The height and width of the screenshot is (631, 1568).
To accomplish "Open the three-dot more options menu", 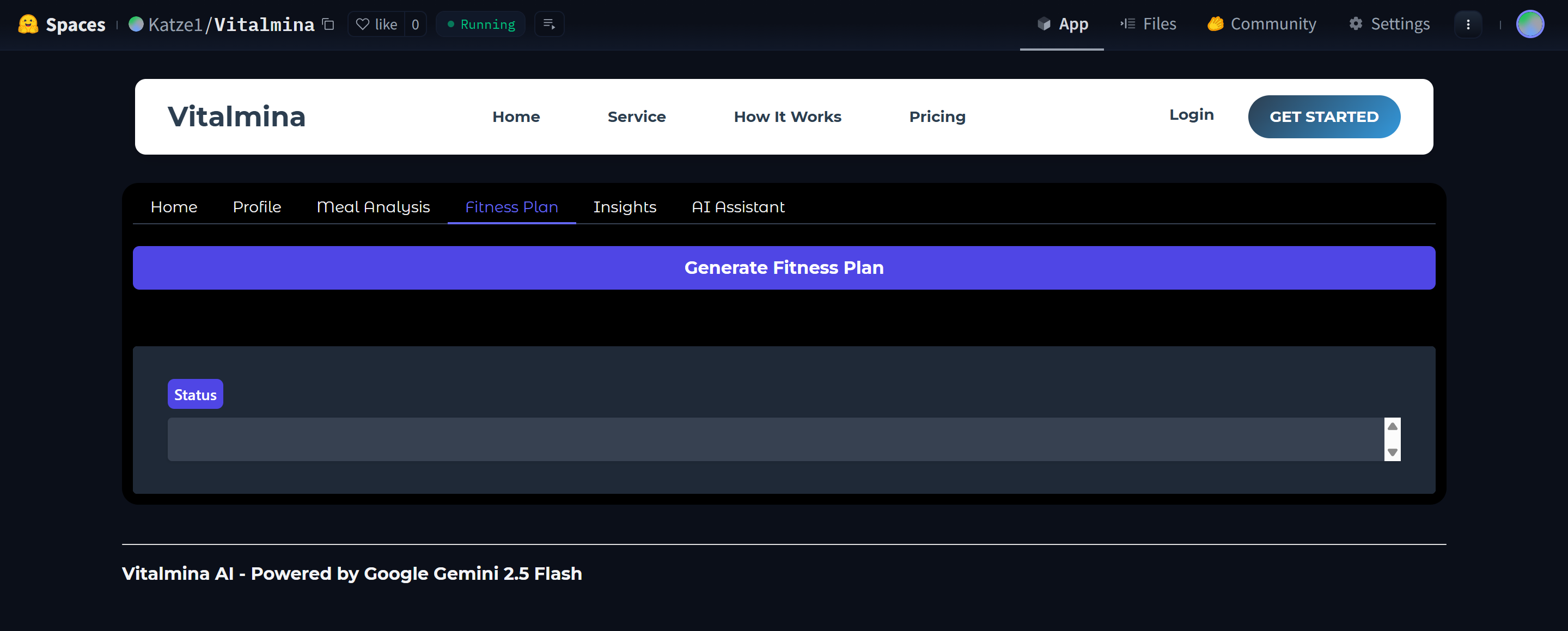I will 1468,24.
